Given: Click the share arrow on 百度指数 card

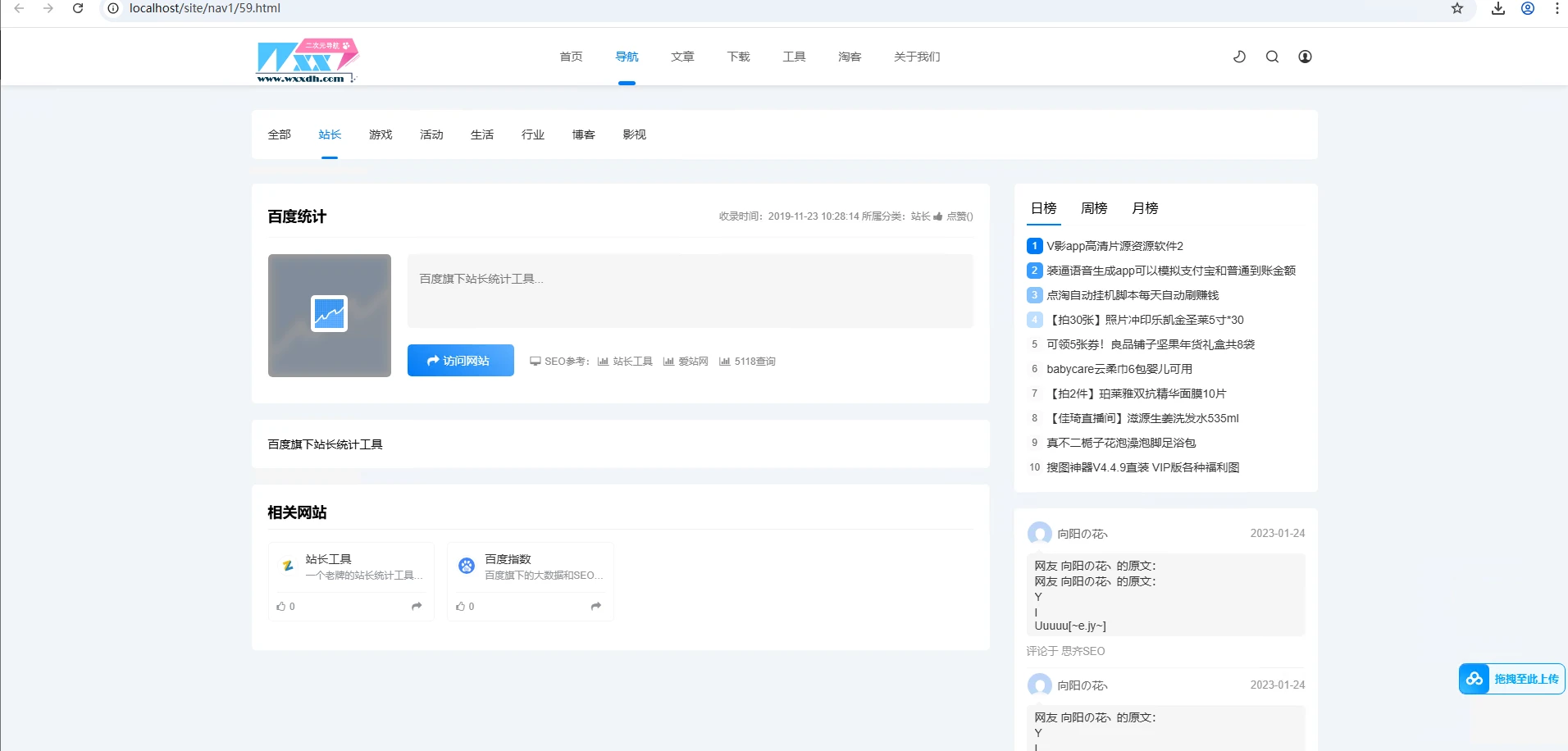Looking at the screenshot, I should coord(595,606).
